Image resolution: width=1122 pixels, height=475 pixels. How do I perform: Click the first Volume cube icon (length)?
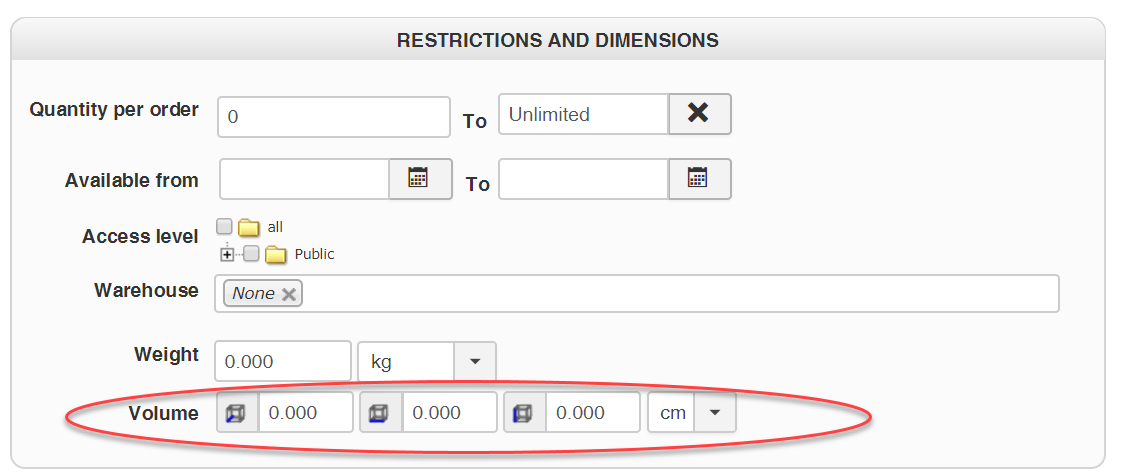point(236,413)
